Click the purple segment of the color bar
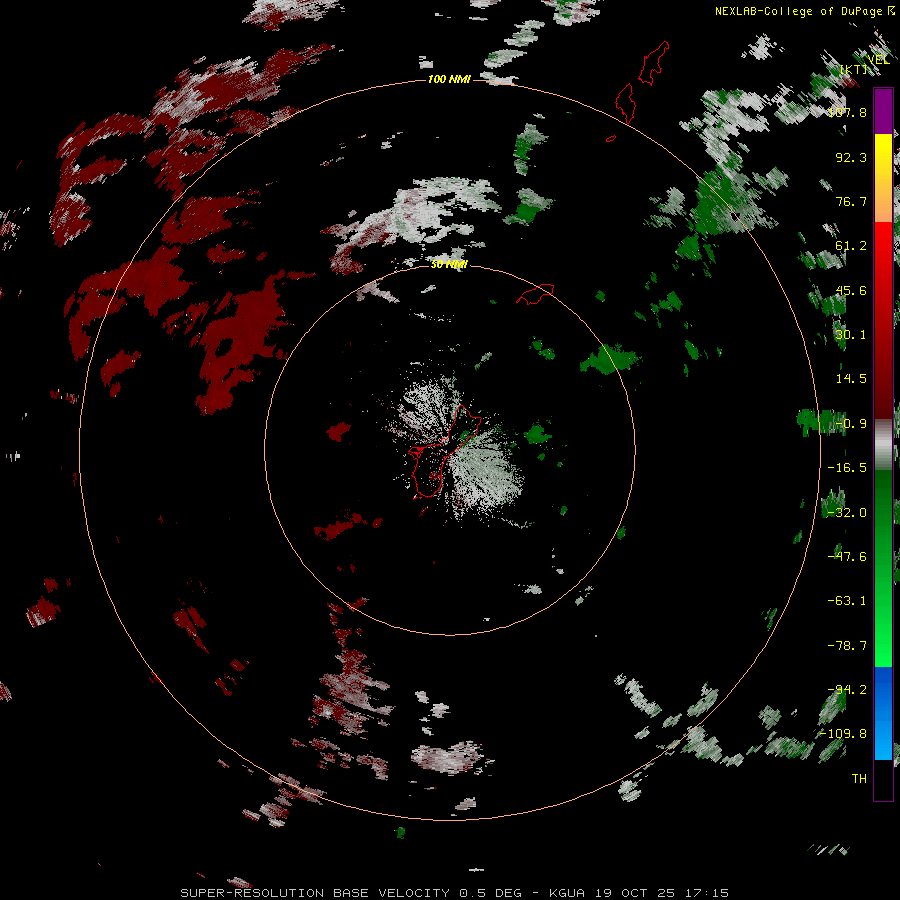Screen dimensions: 900x900 point(883,111)
